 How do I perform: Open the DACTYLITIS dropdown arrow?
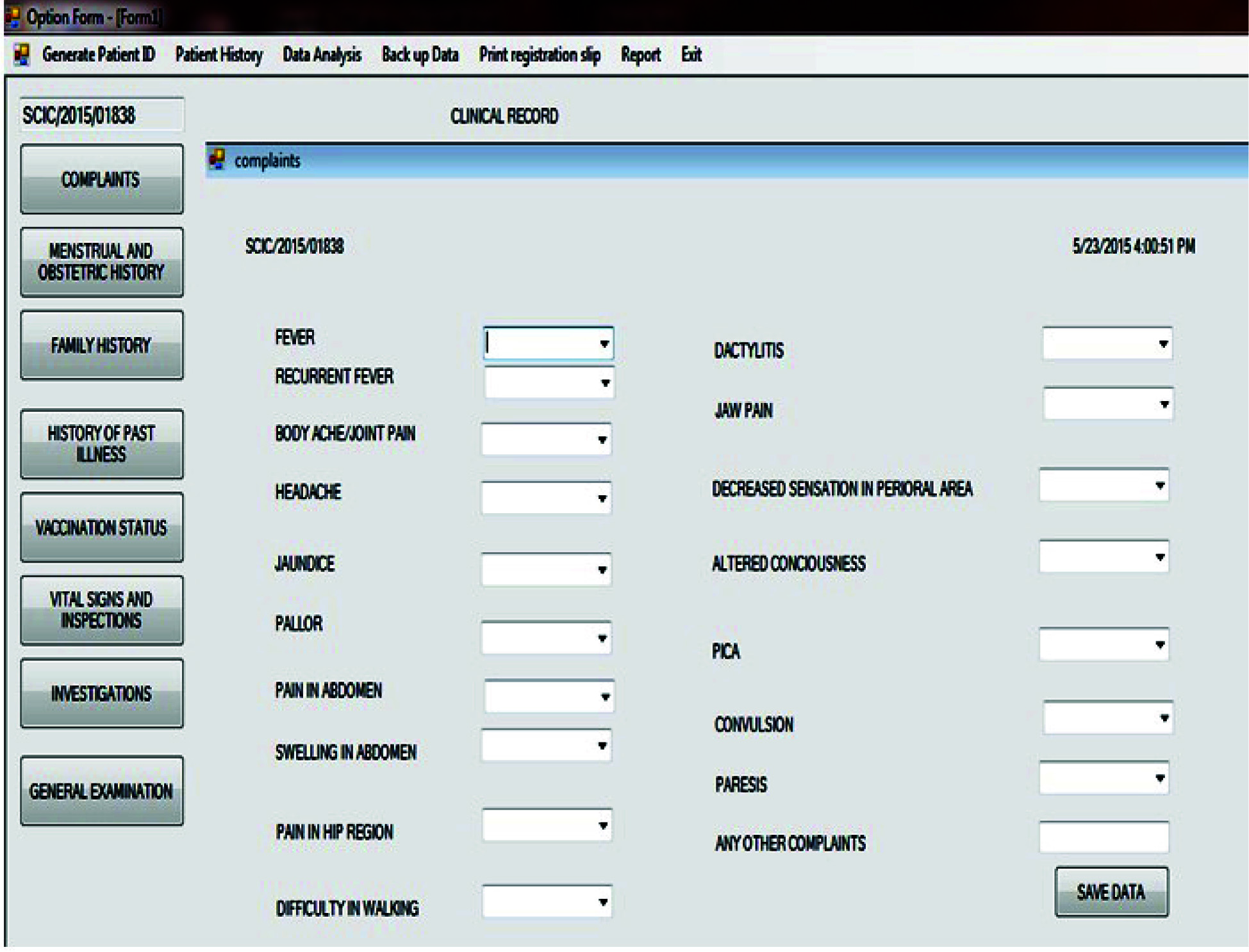tap(1163, 344)
